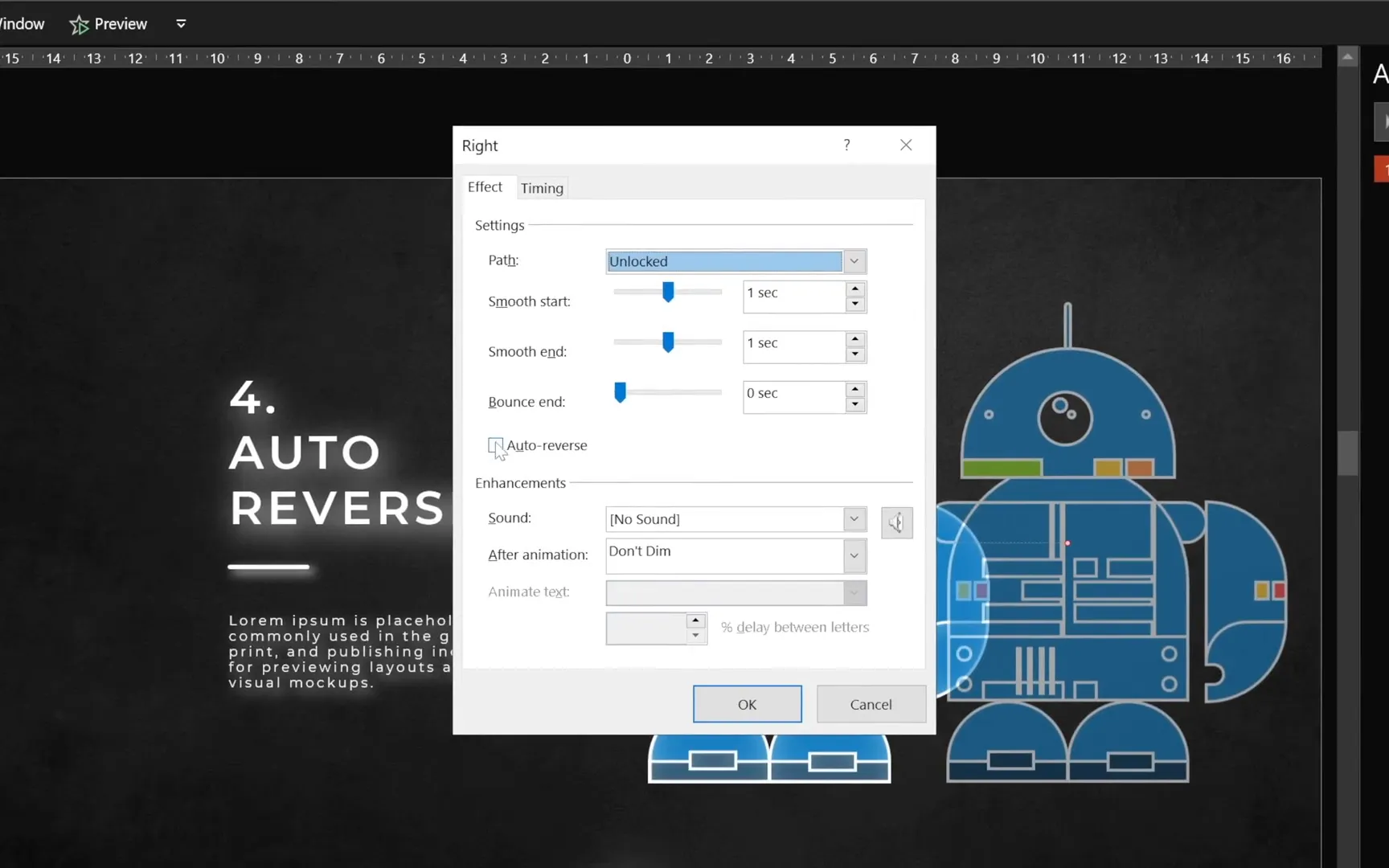The width and height of the screenshot is (1389, 868).
Task: Increase Smooth start seconds with up arrow
Action: click(x=855, y=289)
